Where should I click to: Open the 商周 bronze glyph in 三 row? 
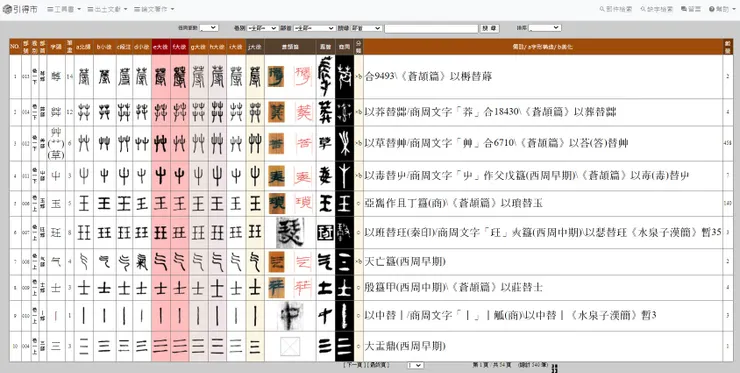click(x=345, y=347)
